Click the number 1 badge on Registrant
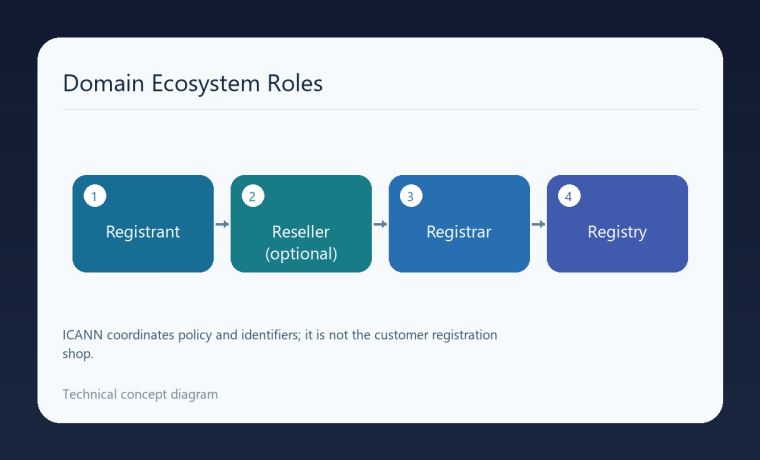 pos(95,196)
